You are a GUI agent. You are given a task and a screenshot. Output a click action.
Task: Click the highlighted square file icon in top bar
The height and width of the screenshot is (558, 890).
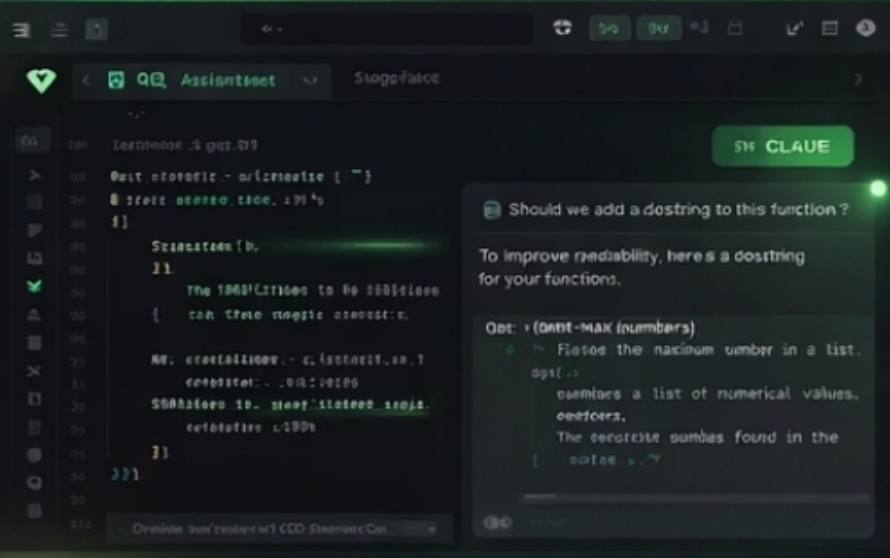pyautogui.click(x=96, y=29)
